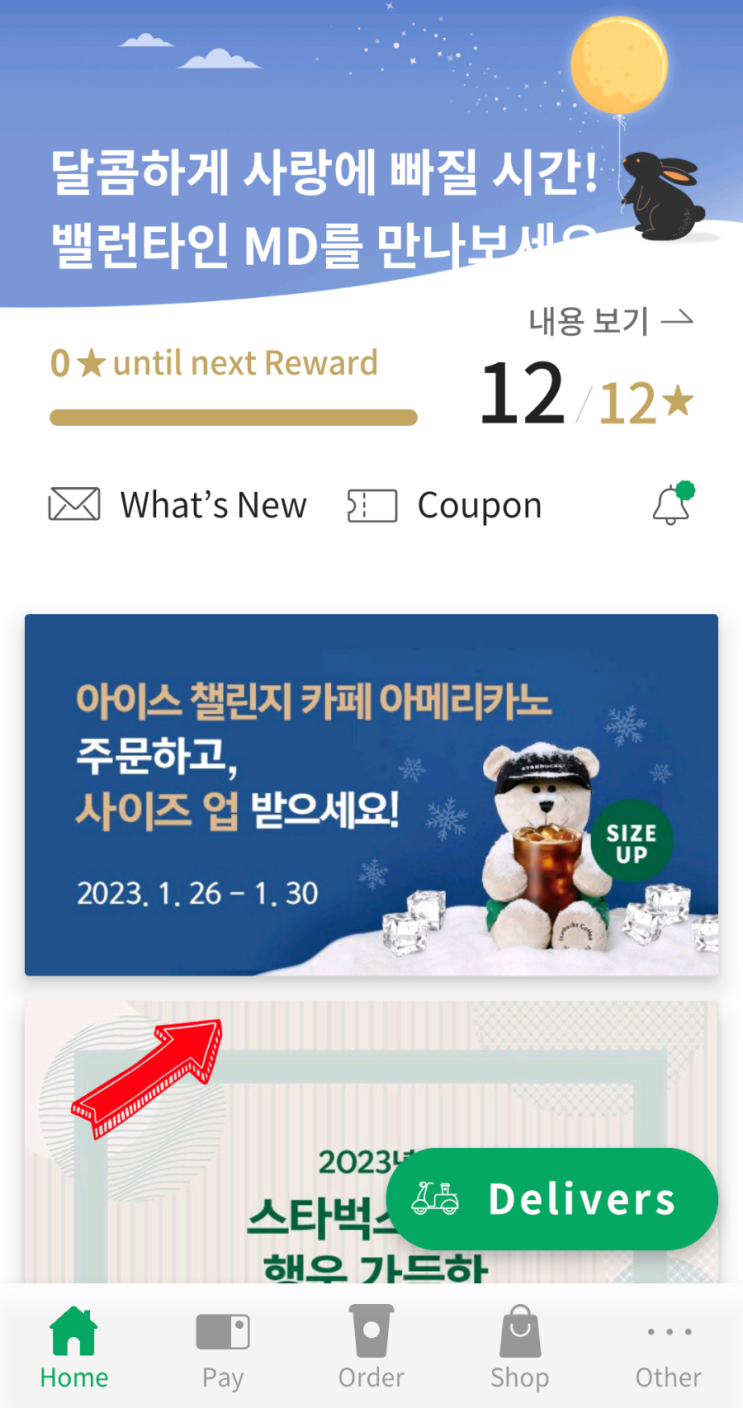Tap the Coupon ticket icon

pyautogui.click(x=372, y=506)
